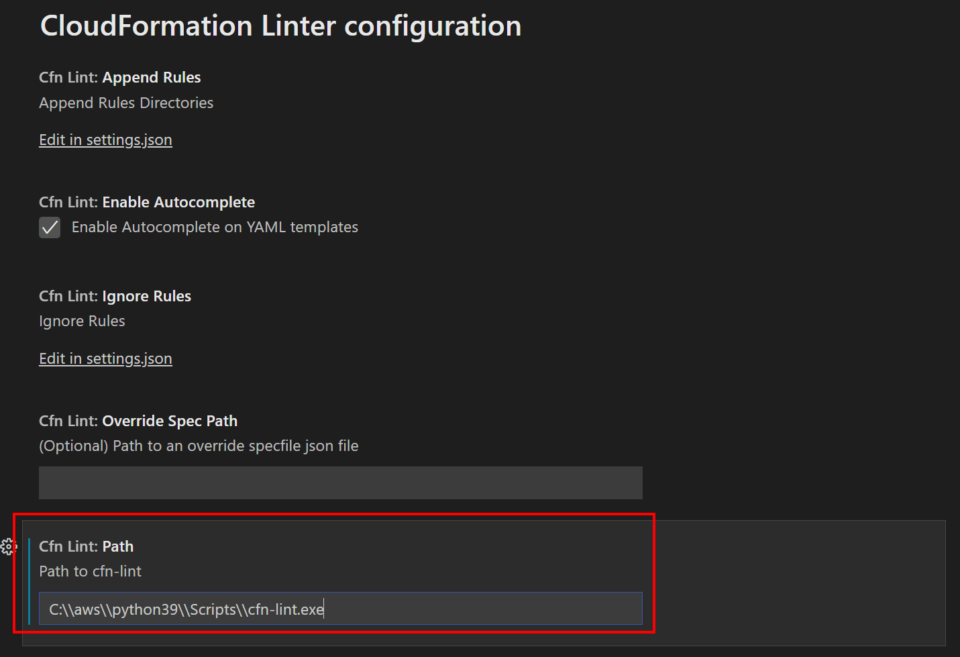
Task: Click the Override Spec Path input field
Action: point(340,483)
